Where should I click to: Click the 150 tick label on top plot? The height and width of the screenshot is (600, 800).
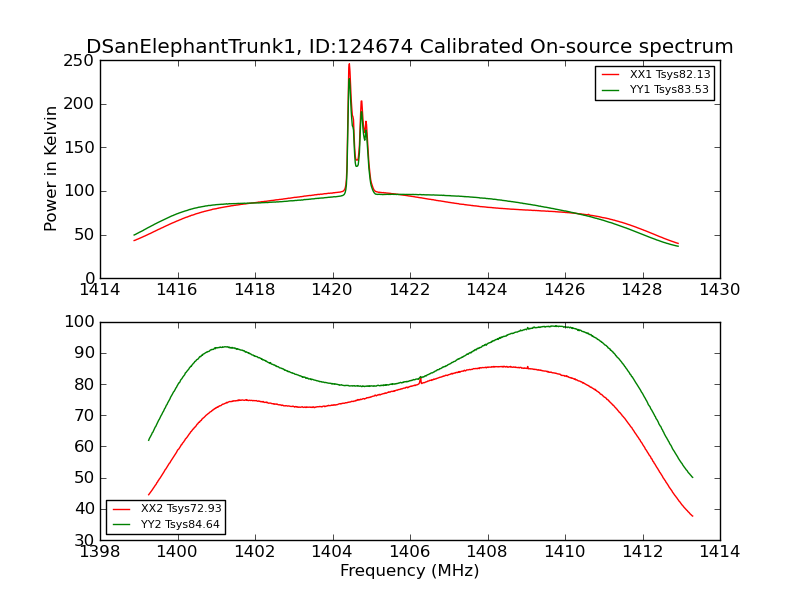[79, 148]
